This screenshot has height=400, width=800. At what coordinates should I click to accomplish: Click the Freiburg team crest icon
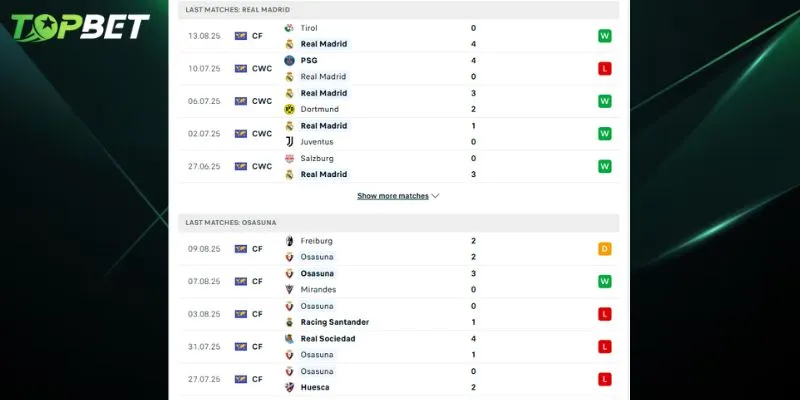289,241
